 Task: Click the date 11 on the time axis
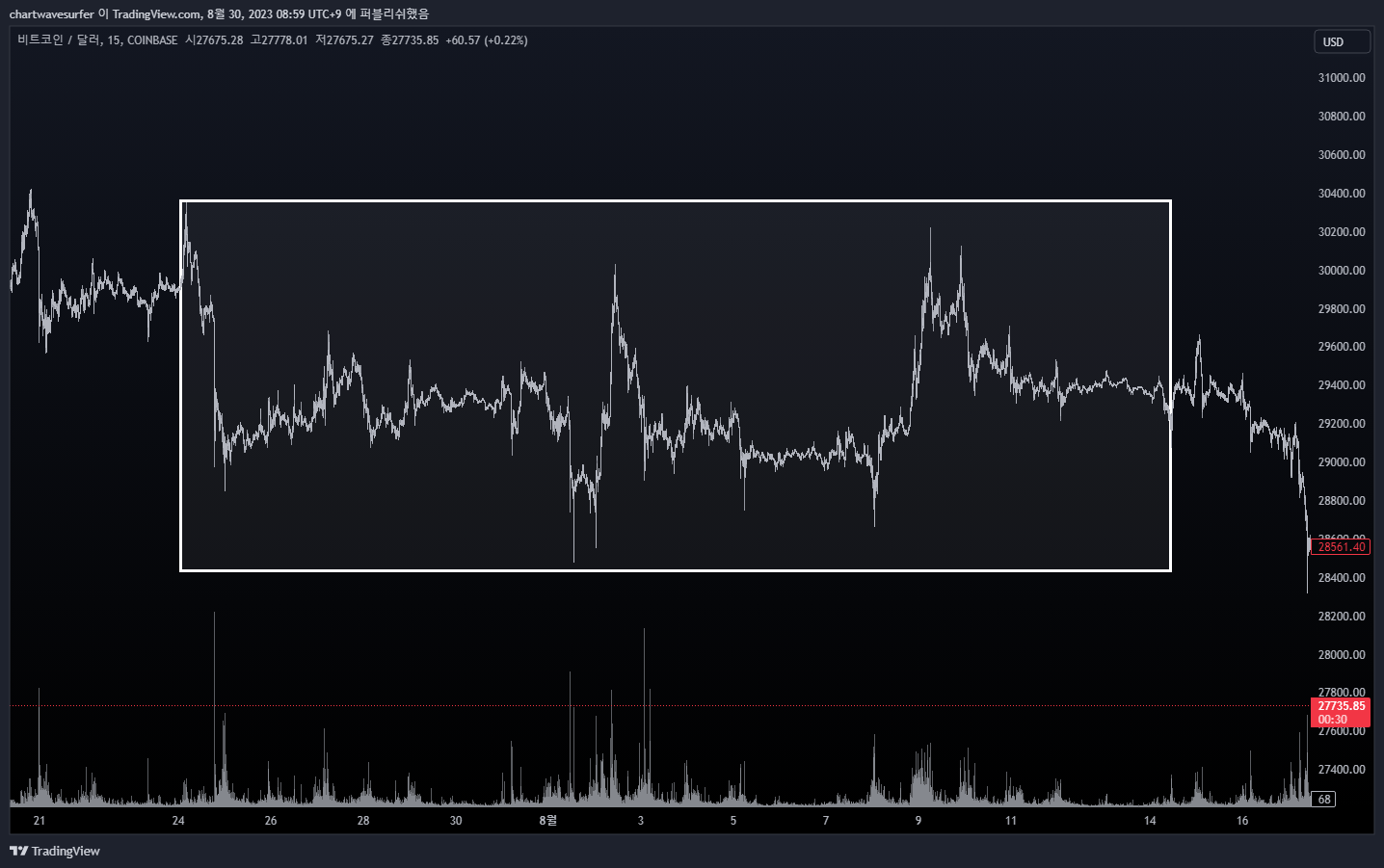click(1010, 821)
